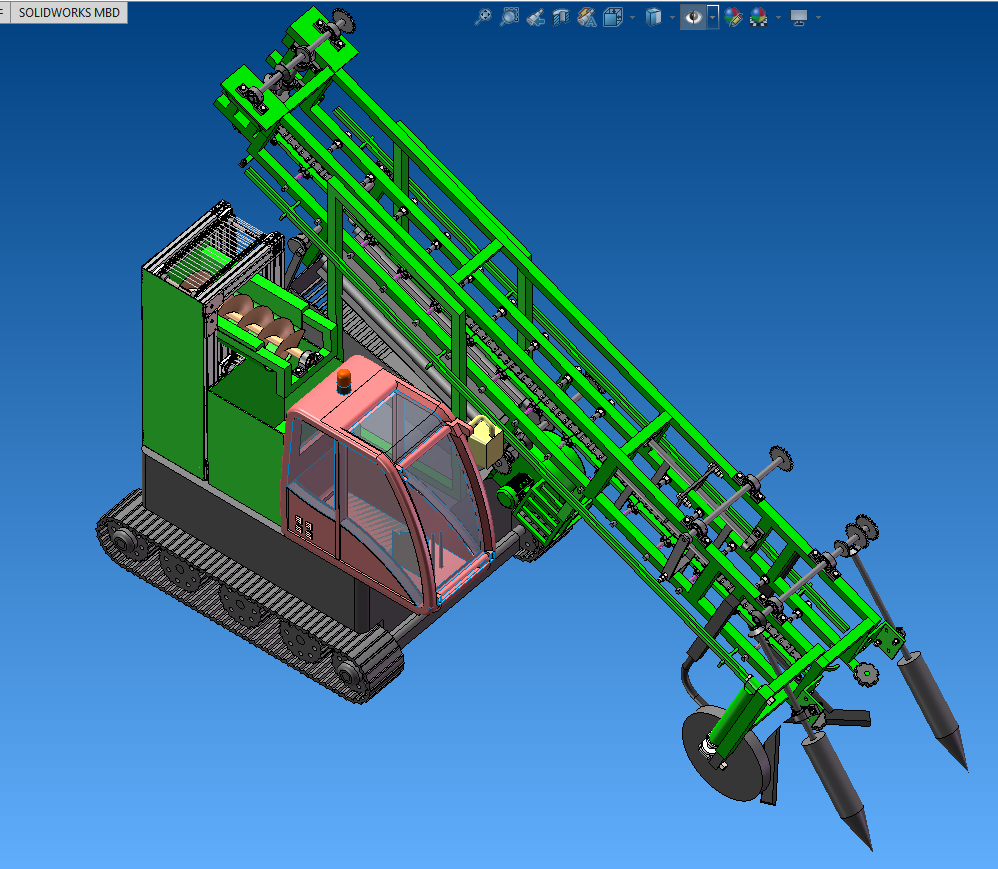This screenshot has height=869, width=998.
Task: Switch to the SOLIDWORKS MBD tab
Action: (68, 13)
